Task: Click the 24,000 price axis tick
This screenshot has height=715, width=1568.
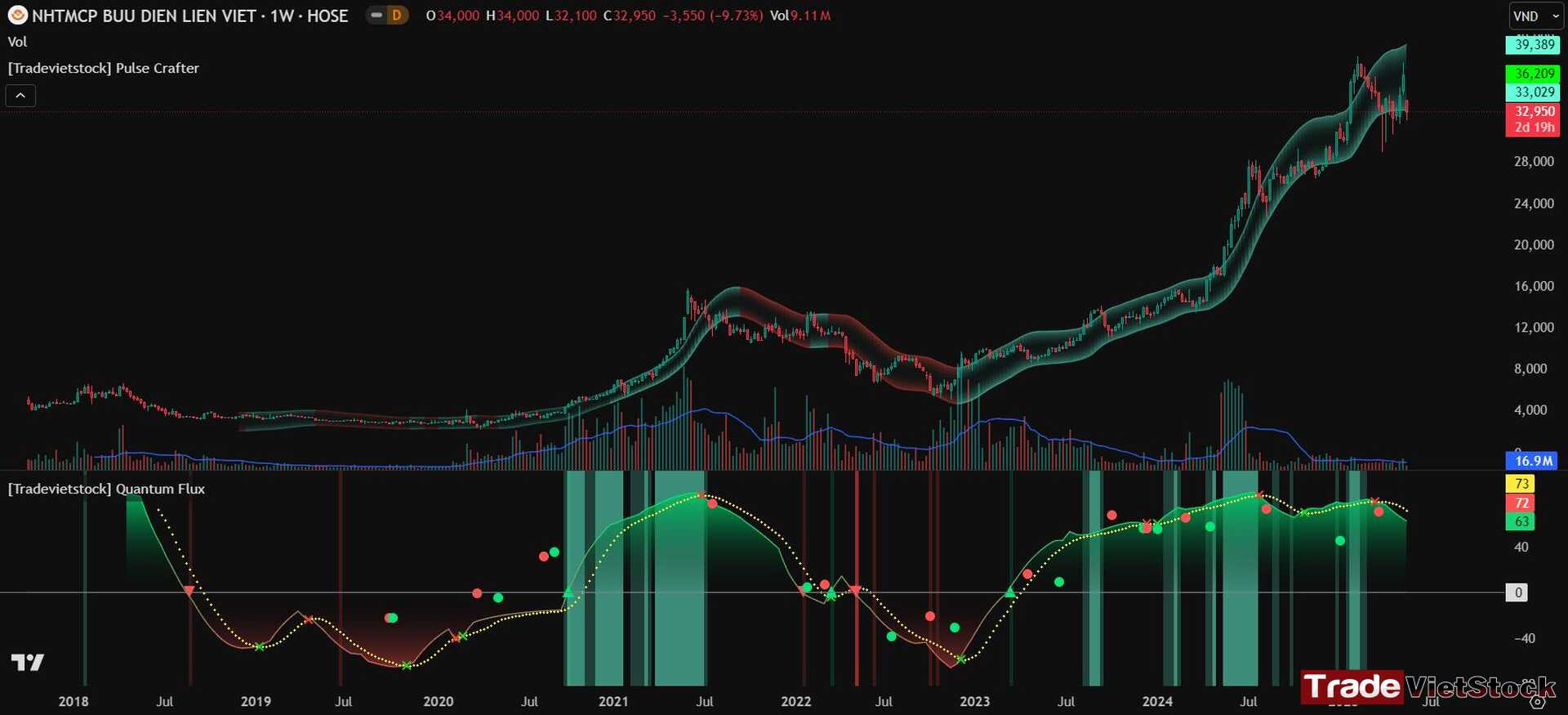Action: pyautogui.click(x=1534, y=203)
